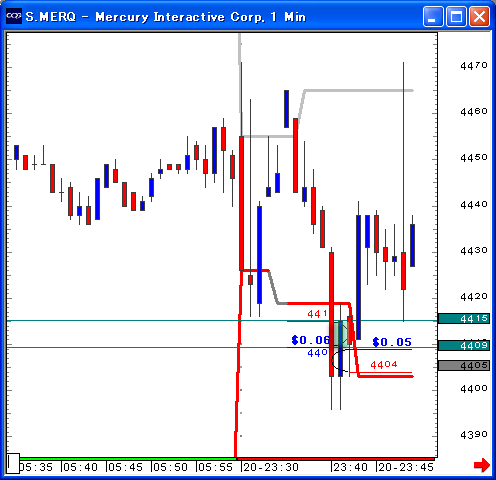
Task: Click the 05:50 time axis label
Action: [170, 467]
